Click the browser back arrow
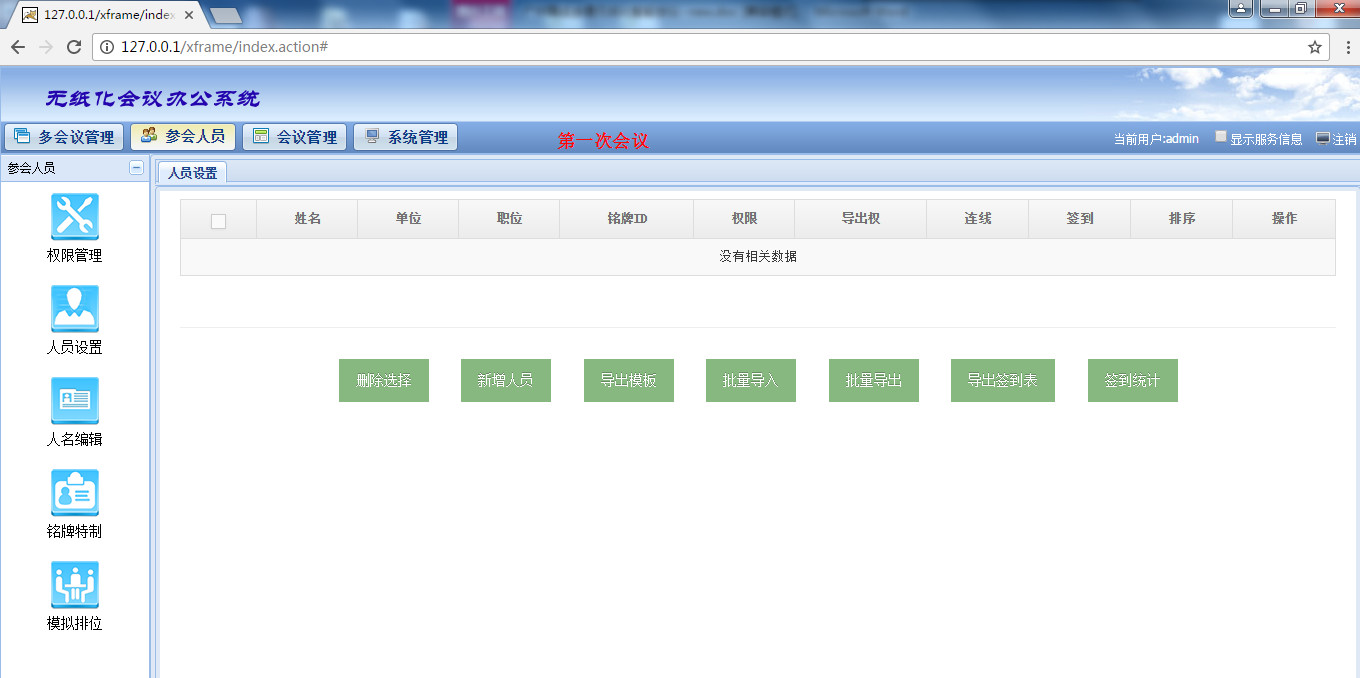Screen dimensions: 1360x678 point(18,47)
